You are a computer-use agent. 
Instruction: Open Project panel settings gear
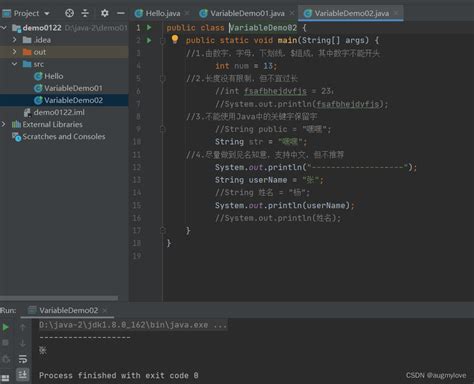pyautogui.click(x=105, y=13)
